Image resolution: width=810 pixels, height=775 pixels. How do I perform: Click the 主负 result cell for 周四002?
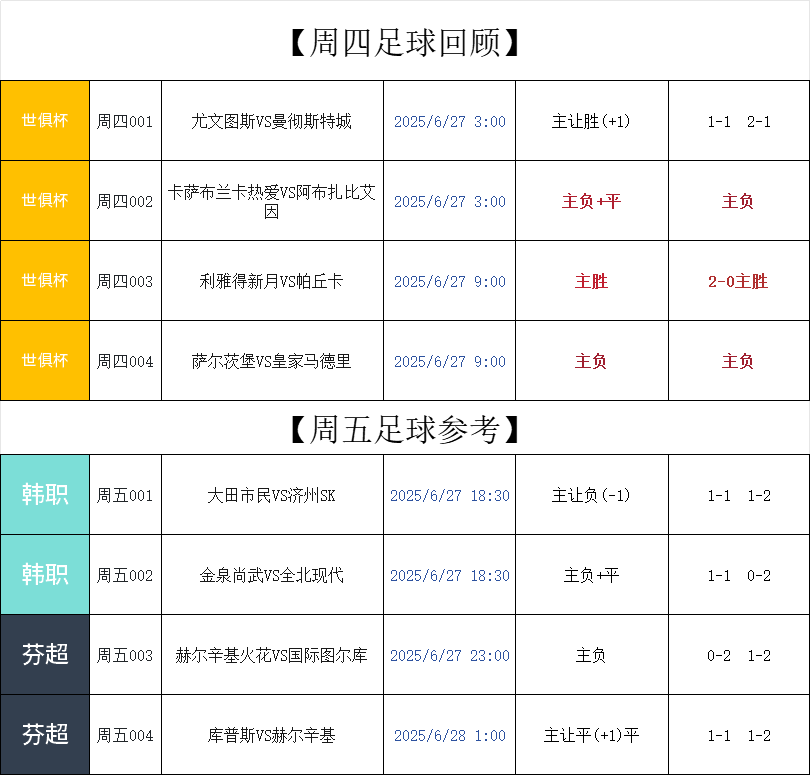[739, 200]
